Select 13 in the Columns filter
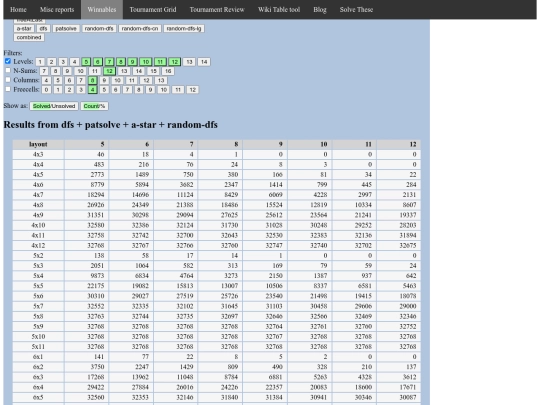The image size is (540, 405). point(161,80)
